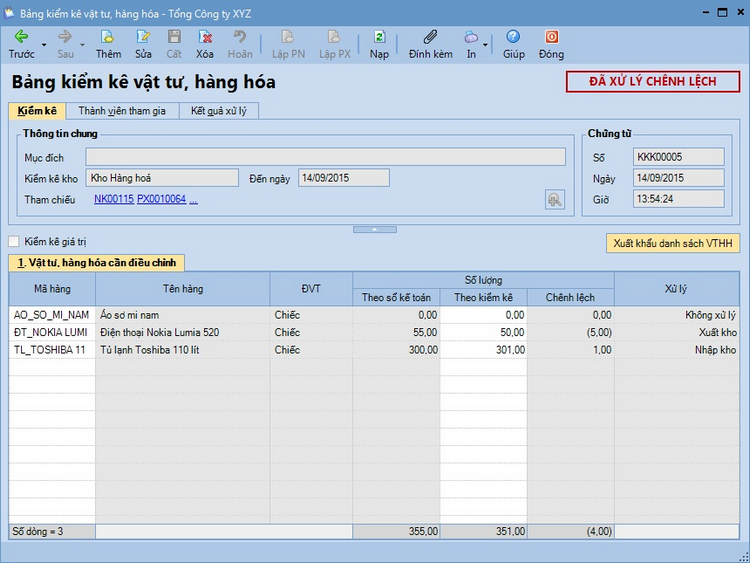Click the ĐVT column header

(x=311, y=289)
